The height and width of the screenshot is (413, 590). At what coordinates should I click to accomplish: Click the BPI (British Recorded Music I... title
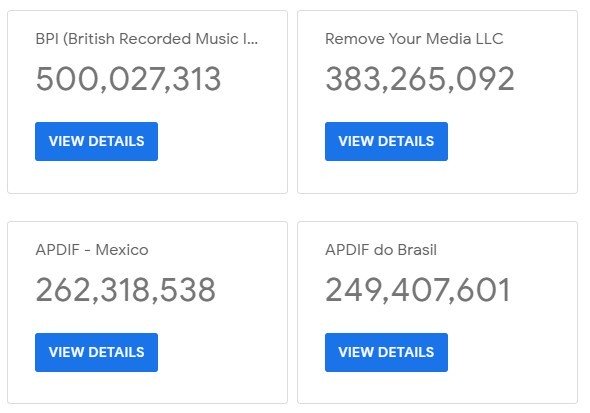(147, 39)
